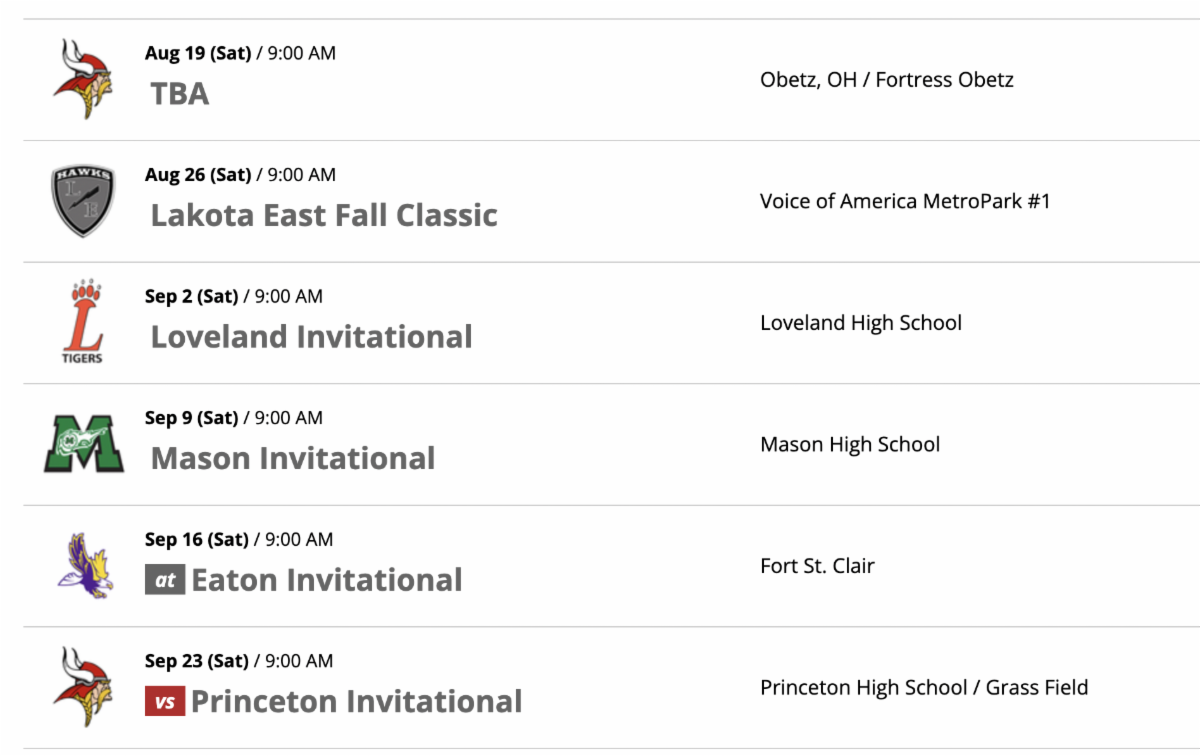Click the Loveland Tigers paw logo
1200x756 pixels.
(83, 322)
